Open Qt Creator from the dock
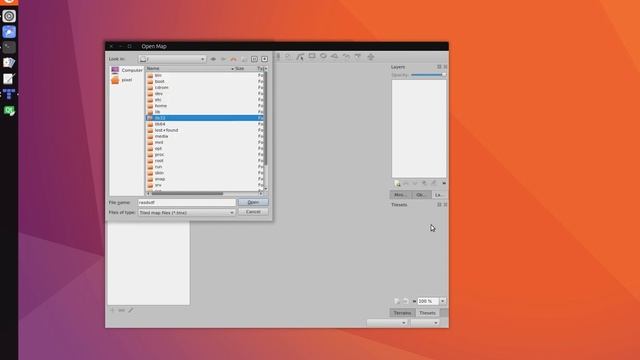Viewport: 640px width, 360px height. pyautogui.click(x=9, y=111)
